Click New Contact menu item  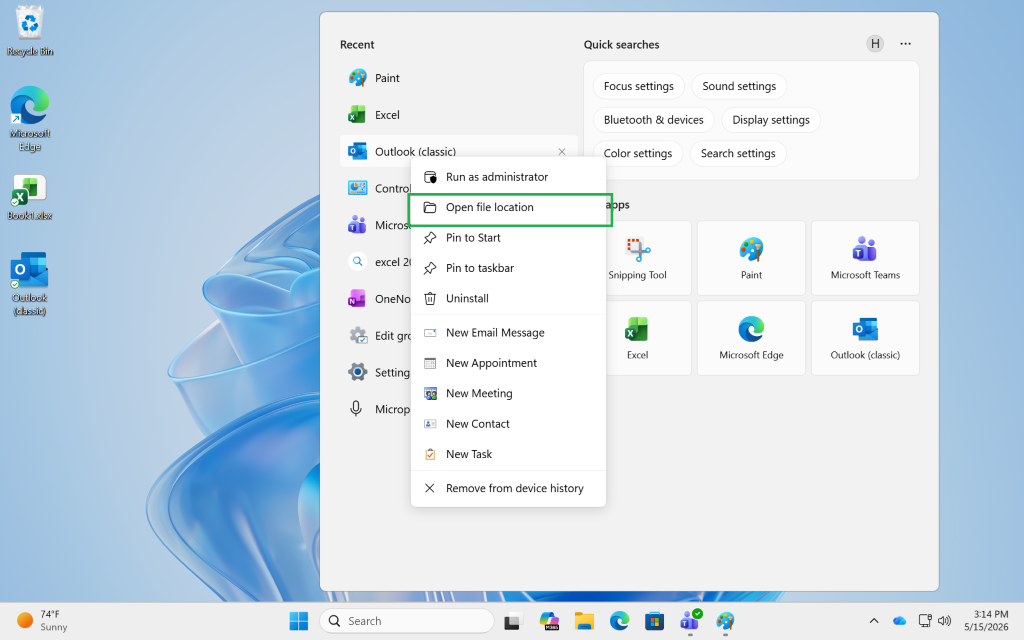508,424
